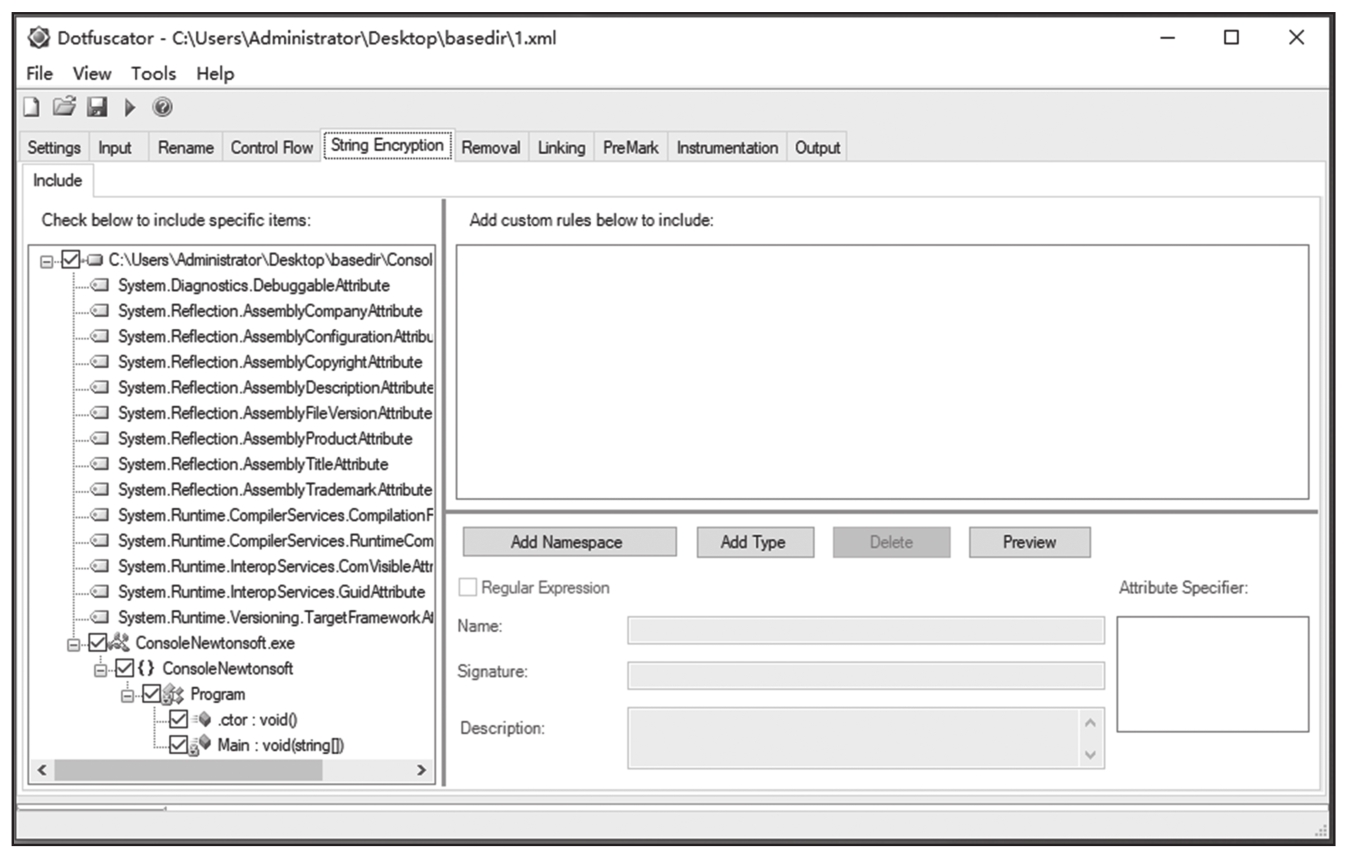The width and height of the screenshot is (1347, 857).
Task: Uncheck the Main : void(string[]) checkbox
Action: pyautogui.click(x=178, y=745)
